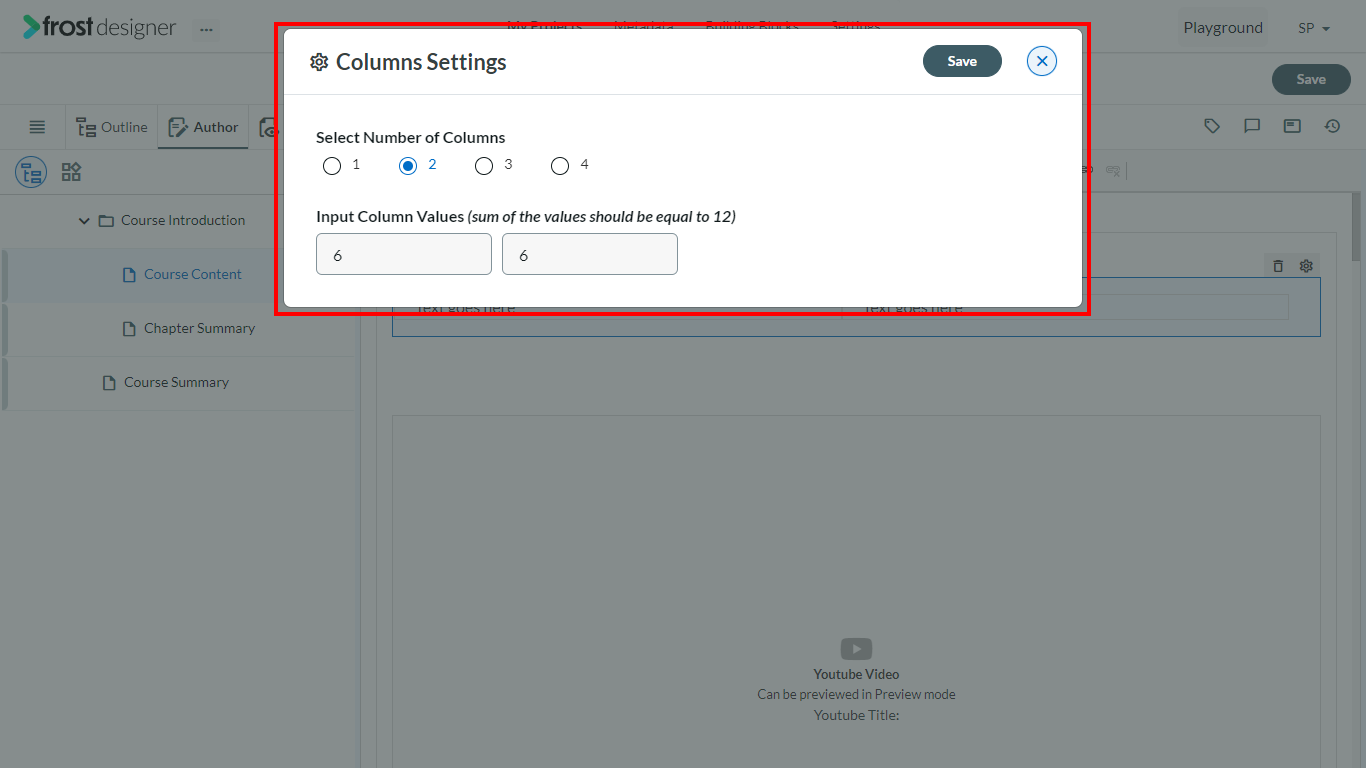Click the hamburger menu icon

point(37,127)
